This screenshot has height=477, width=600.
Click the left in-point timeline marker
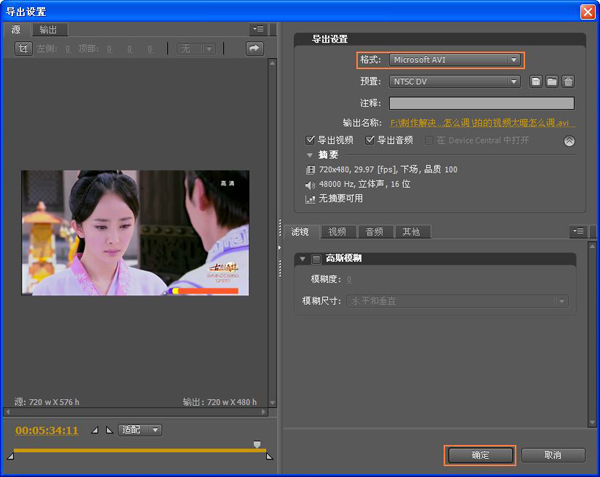coord(11,456)
